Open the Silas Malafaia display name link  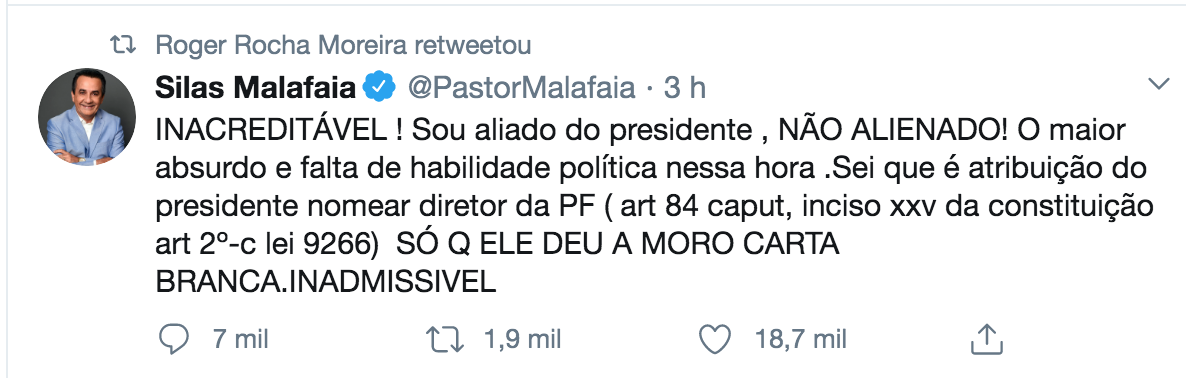pyautogui.click(x=256, y=88)
